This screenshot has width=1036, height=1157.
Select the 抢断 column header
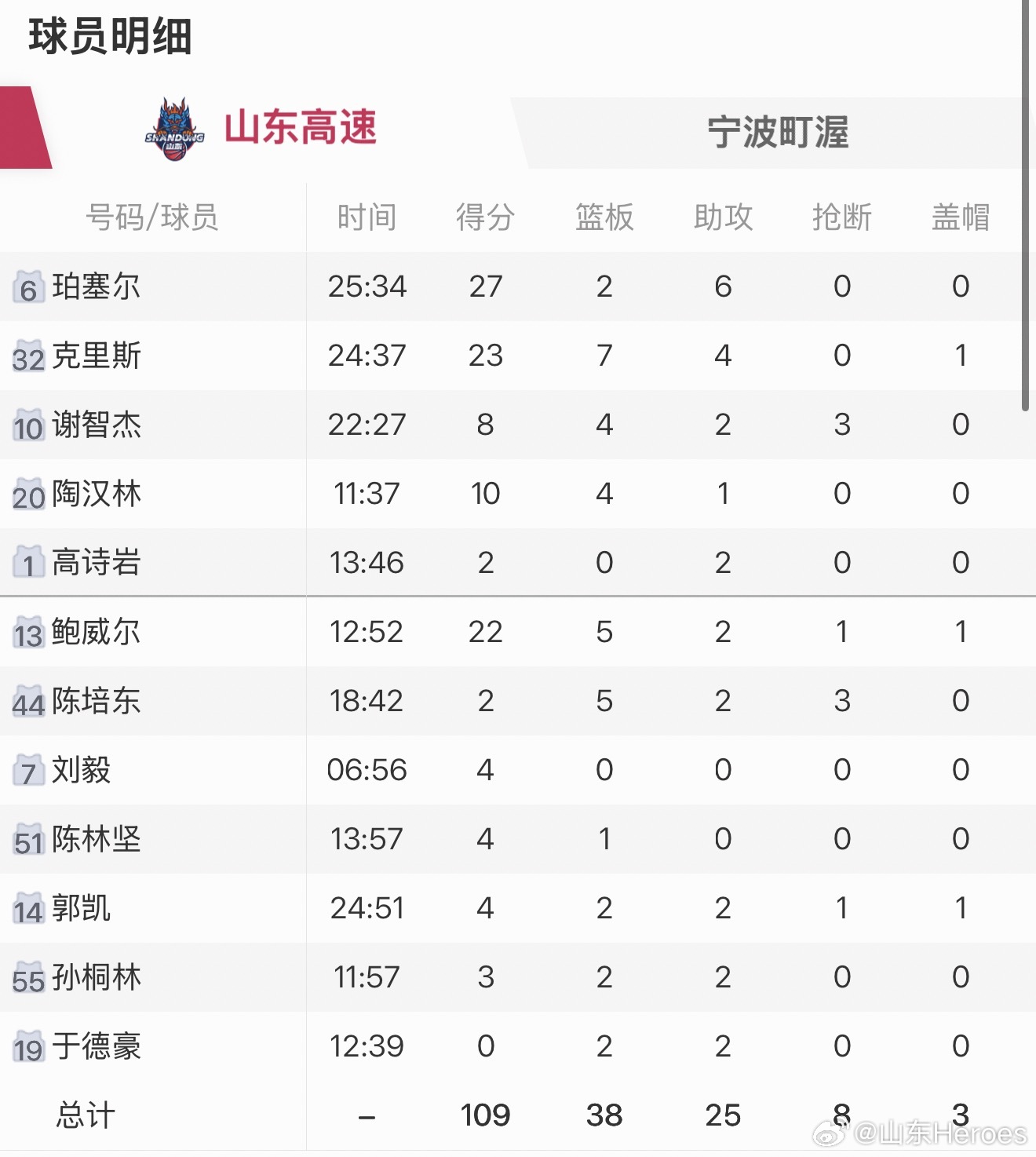(x=842, y=217)
